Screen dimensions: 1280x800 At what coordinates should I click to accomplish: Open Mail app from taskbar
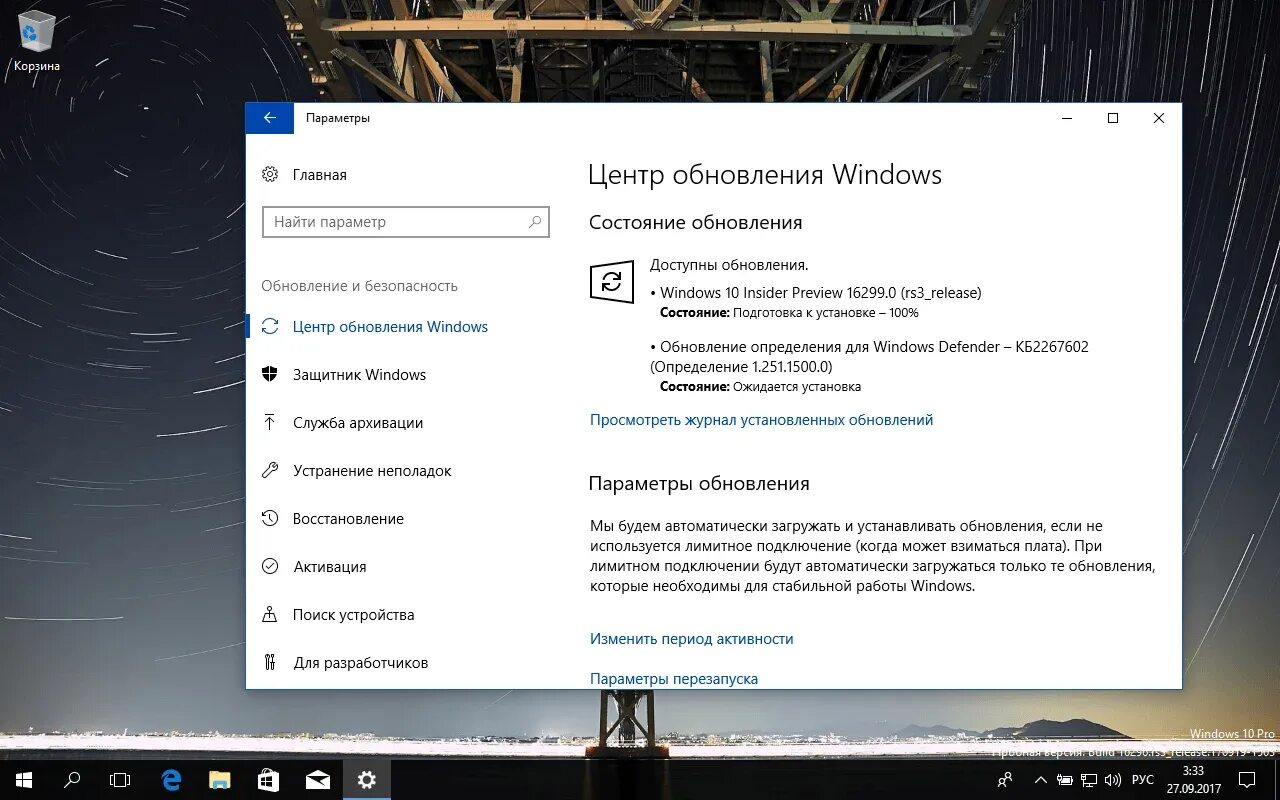(318, 780)
